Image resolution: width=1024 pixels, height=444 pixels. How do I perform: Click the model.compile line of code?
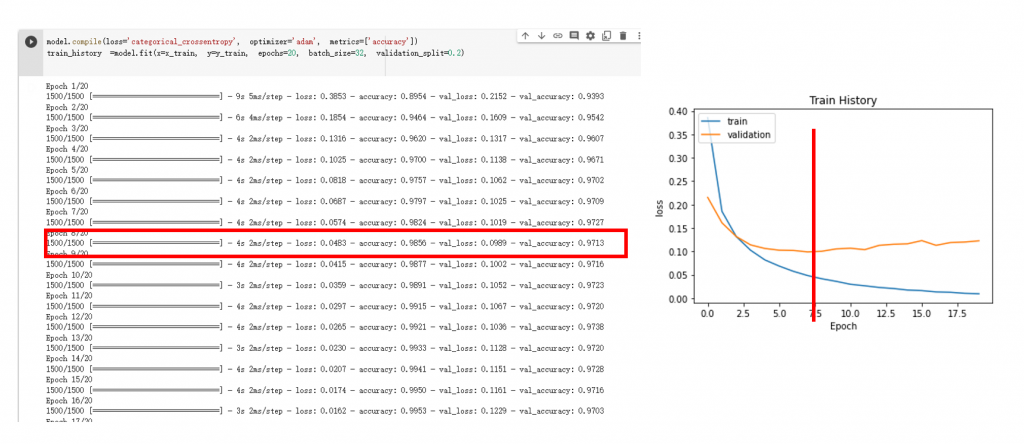[232, 42]
